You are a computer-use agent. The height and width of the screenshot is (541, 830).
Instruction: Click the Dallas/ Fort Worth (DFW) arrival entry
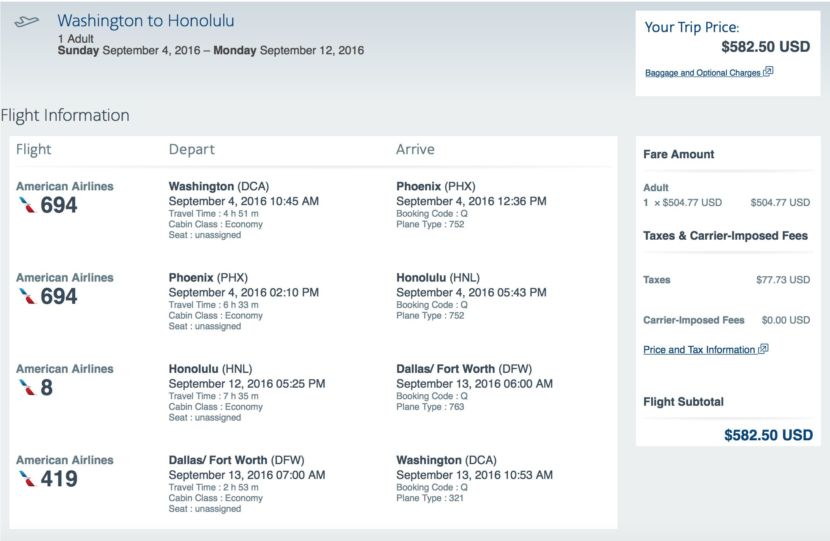coord(464,369)
